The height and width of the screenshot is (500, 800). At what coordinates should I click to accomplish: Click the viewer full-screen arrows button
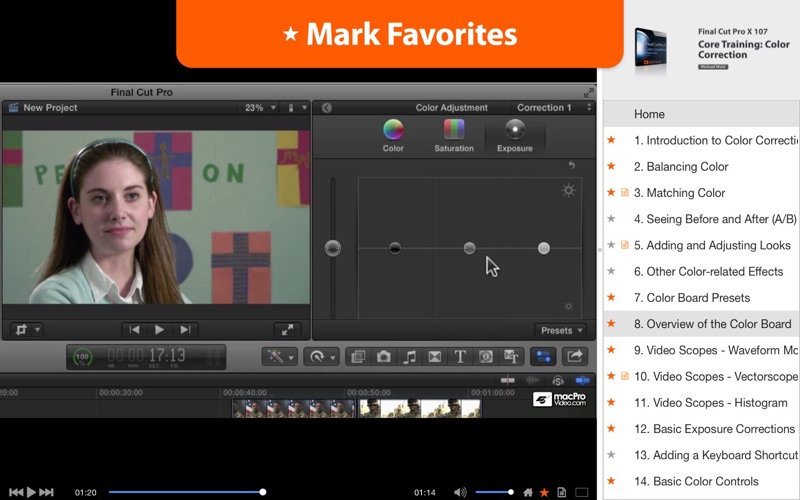pos(287,330)
